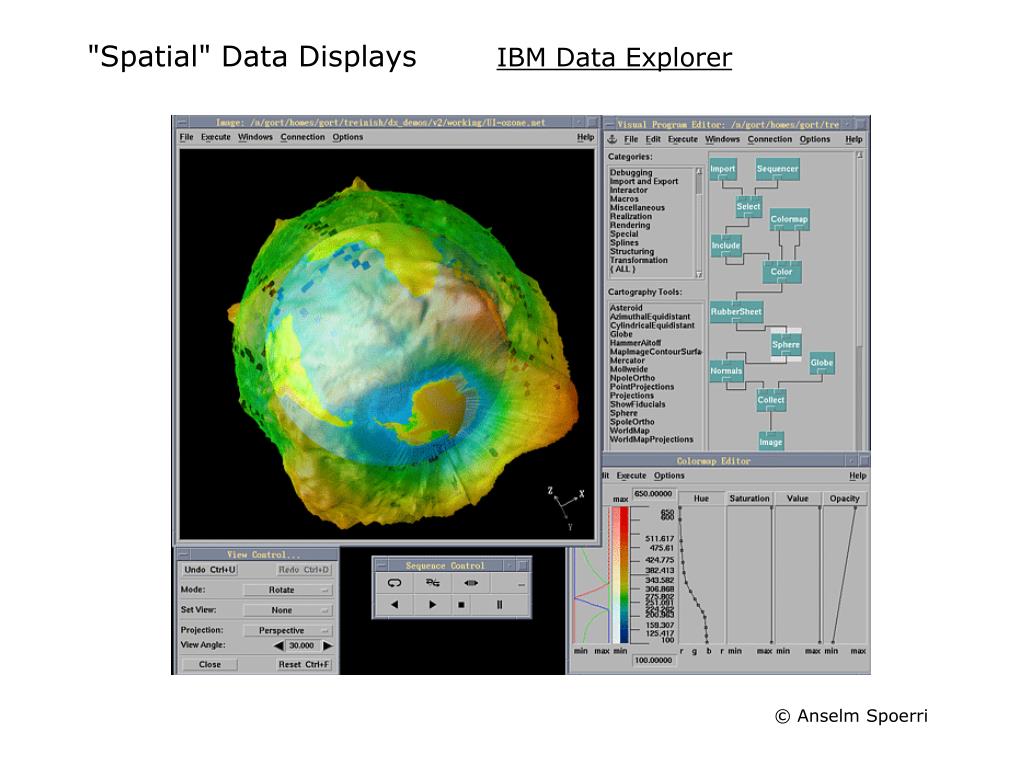Screen dimensions: 1024x768
Task: Open Options menu in Image window
Action: [x=347, y=137]
